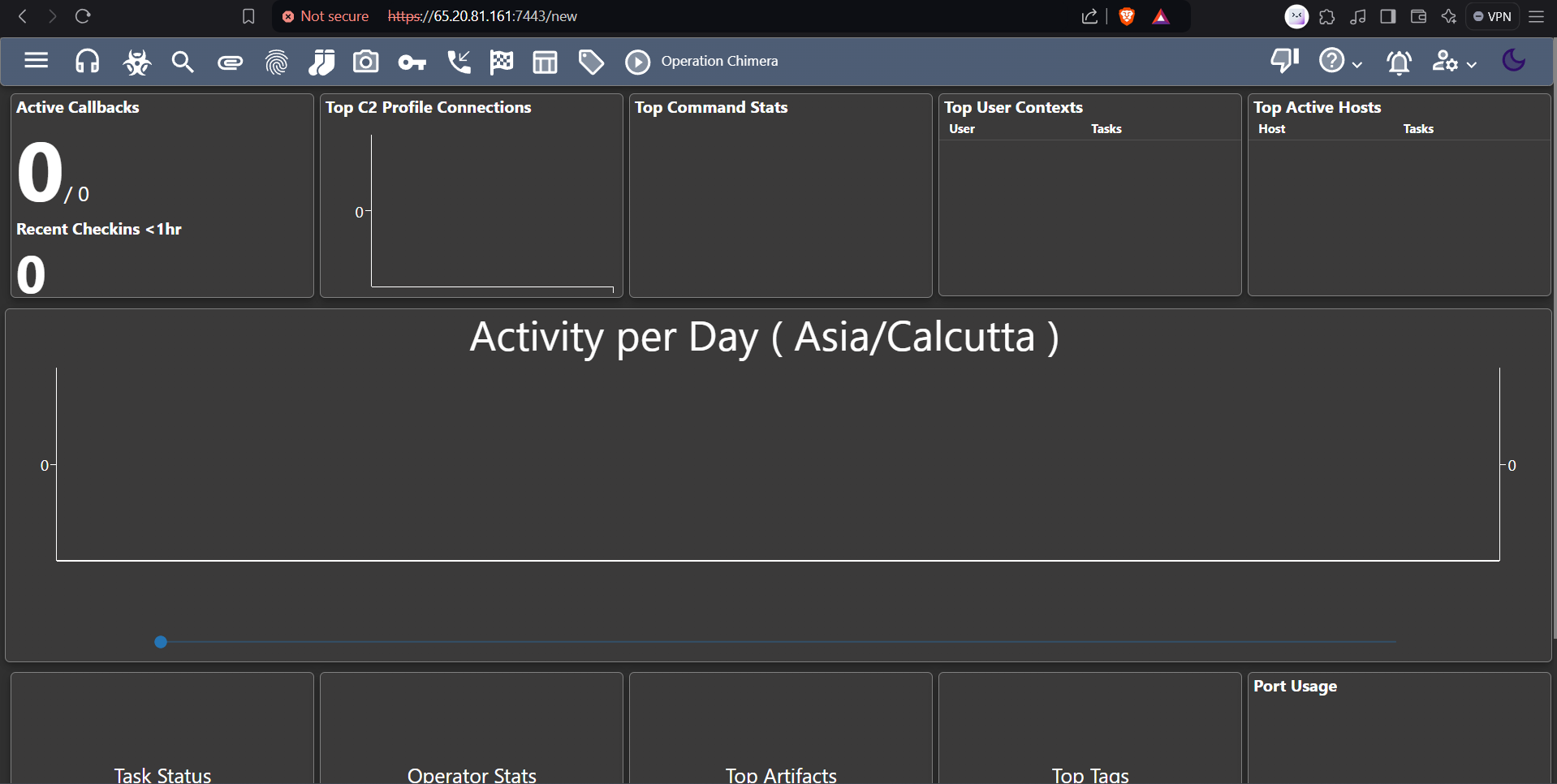Open the credentials key icon

[412, 62]
